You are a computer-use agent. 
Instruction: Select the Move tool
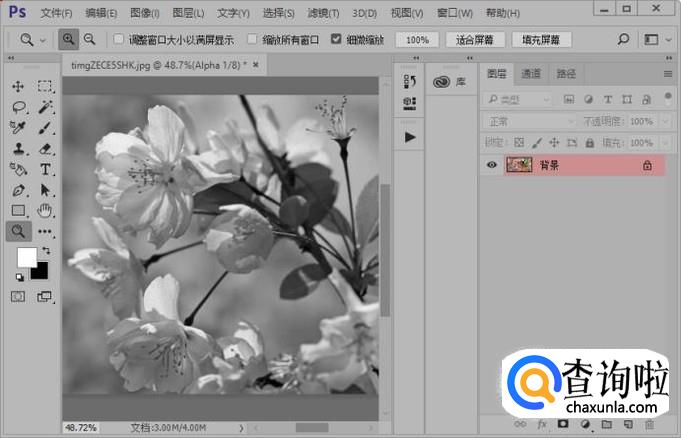tap(18, 86)
